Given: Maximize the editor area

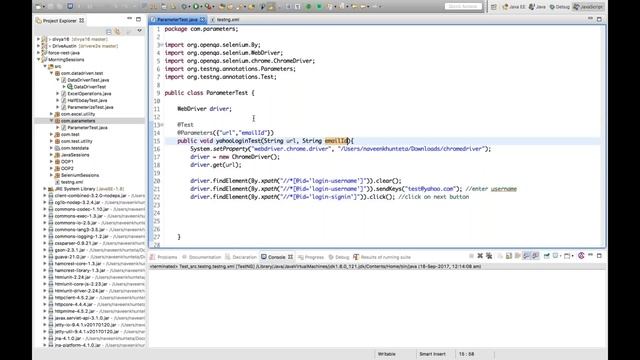Looking at the screenshot, I should (599, 19).
